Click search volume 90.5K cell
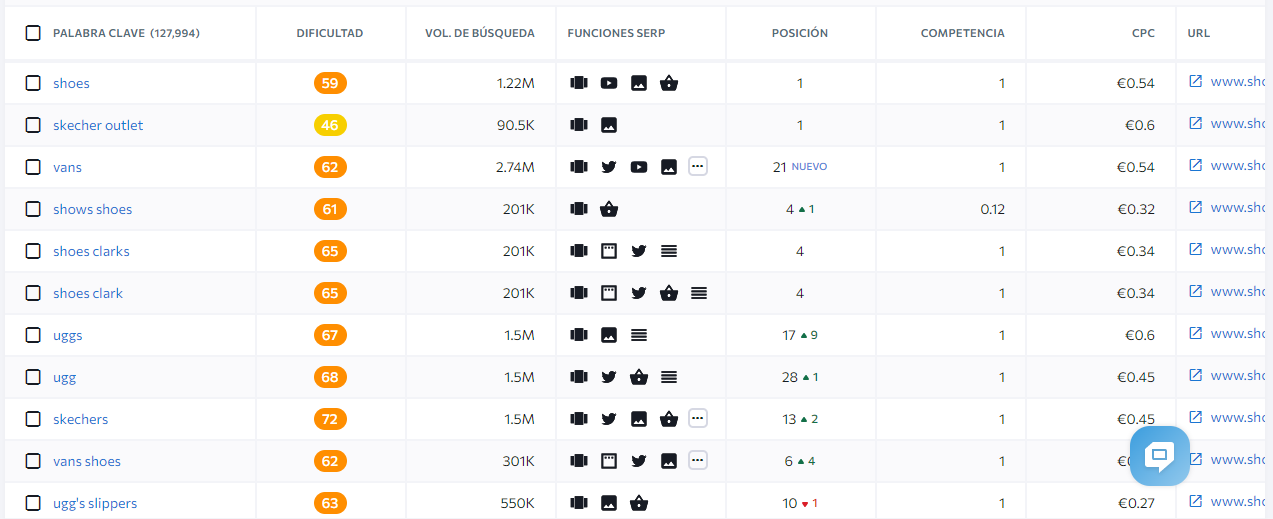The height and width of the screenshot is (519, 1273). [x=515, y=125]
